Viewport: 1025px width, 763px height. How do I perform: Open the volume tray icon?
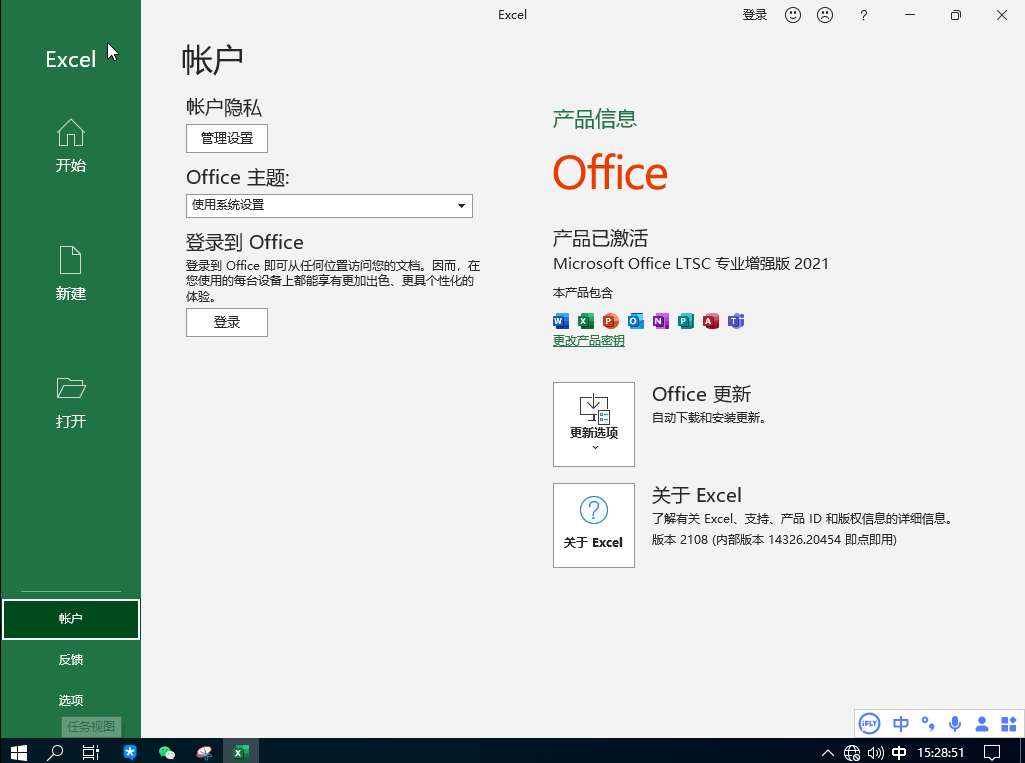pos(875,753)
